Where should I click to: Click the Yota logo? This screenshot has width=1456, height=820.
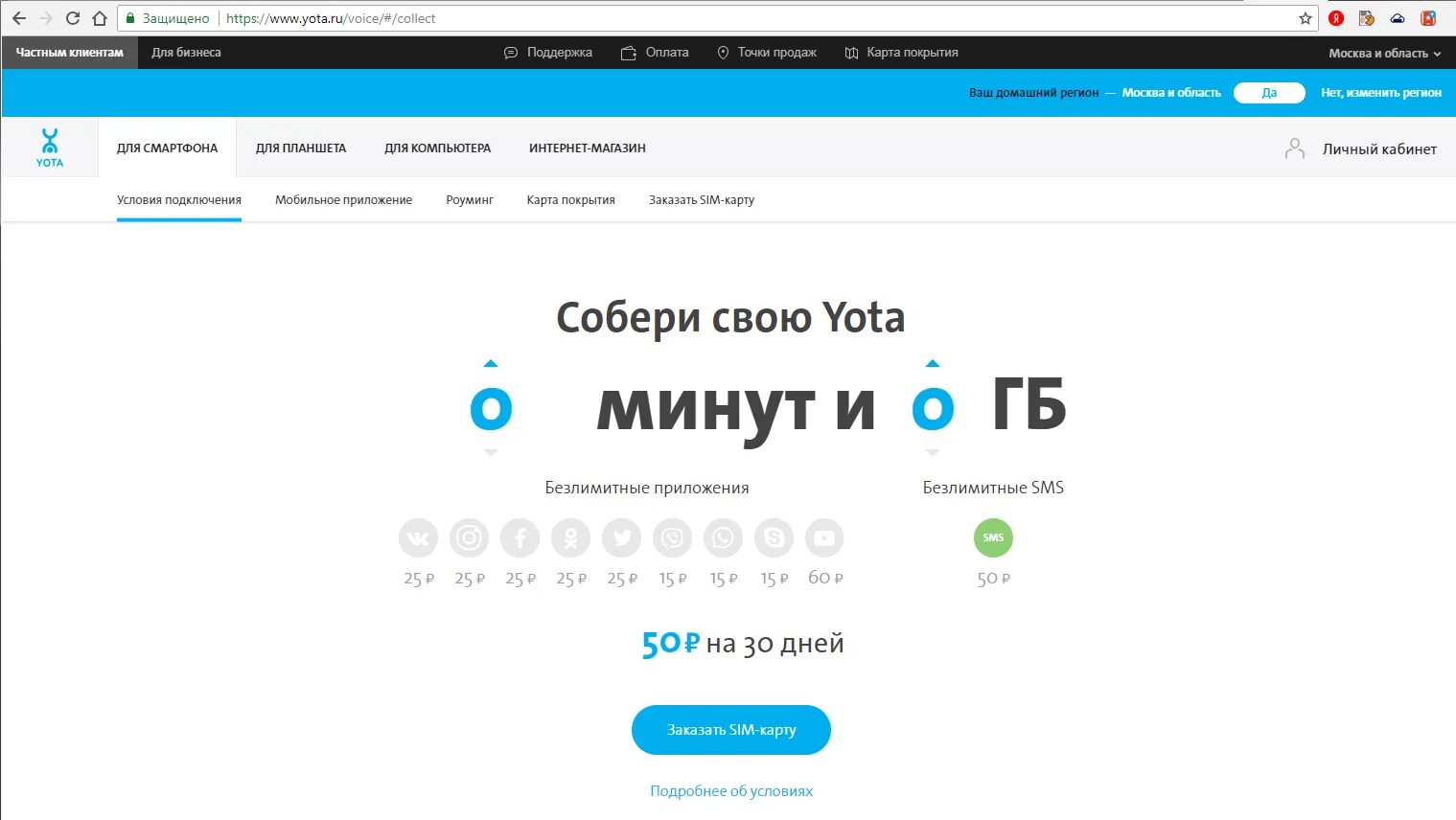point(50,148)
